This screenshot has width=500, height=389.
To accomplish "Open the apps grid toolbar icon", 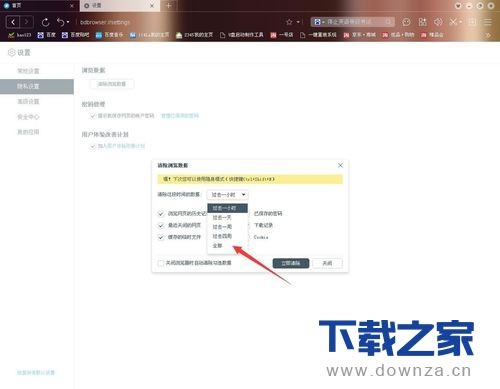I will point(422,22).
